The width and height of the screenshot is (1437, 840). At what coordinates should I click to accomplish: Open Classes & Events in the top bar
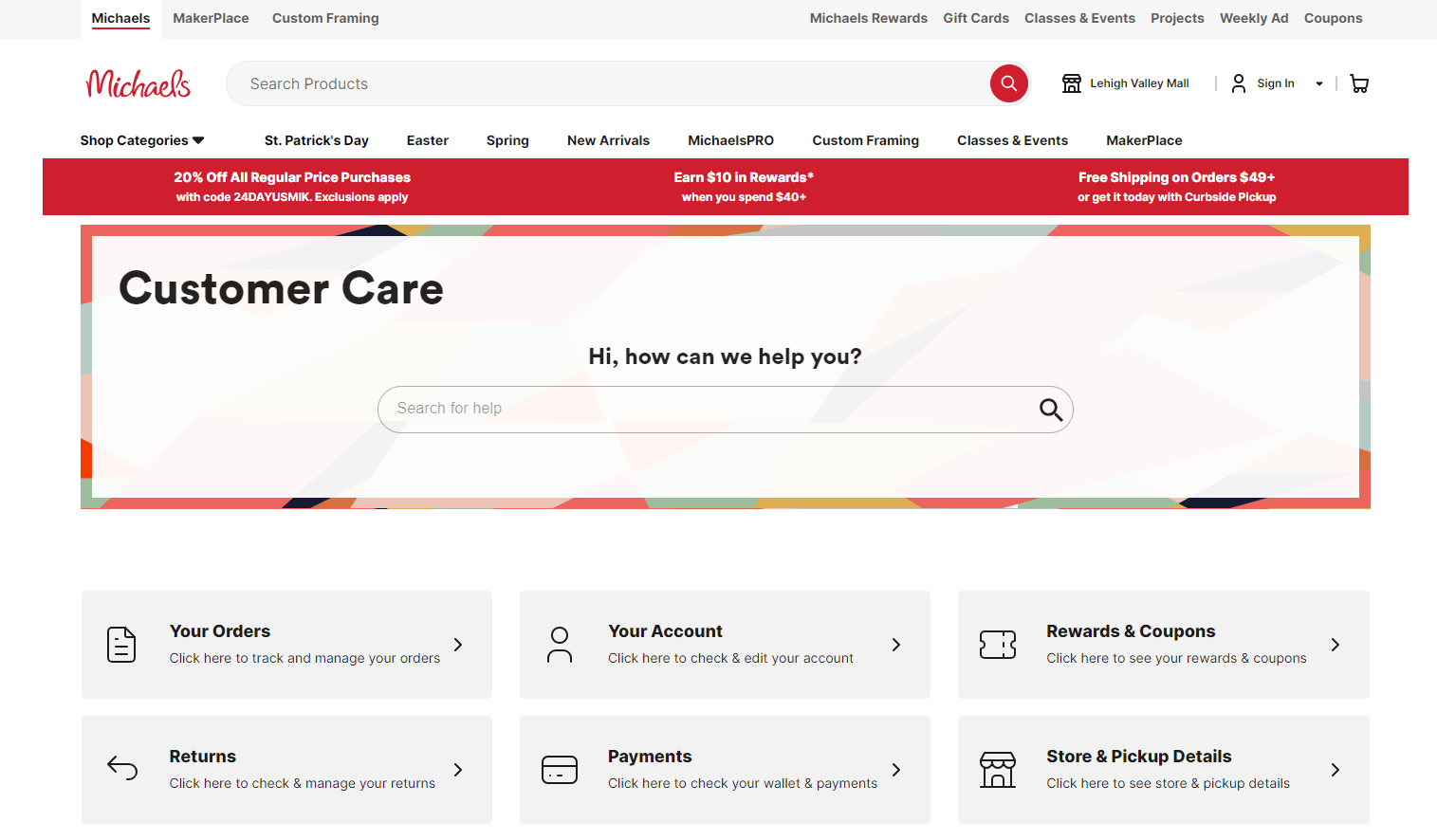1079,18
